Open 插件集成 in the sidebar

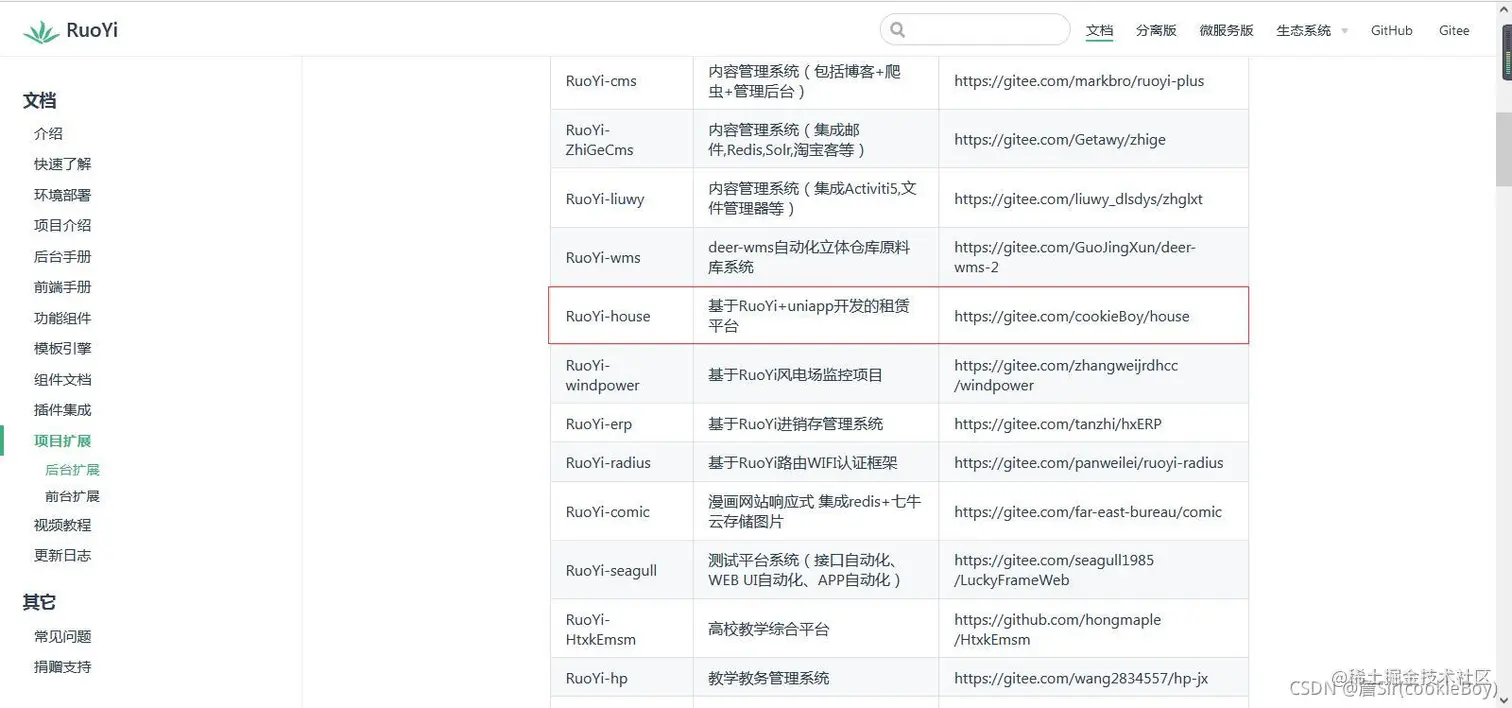coord(62,410)
